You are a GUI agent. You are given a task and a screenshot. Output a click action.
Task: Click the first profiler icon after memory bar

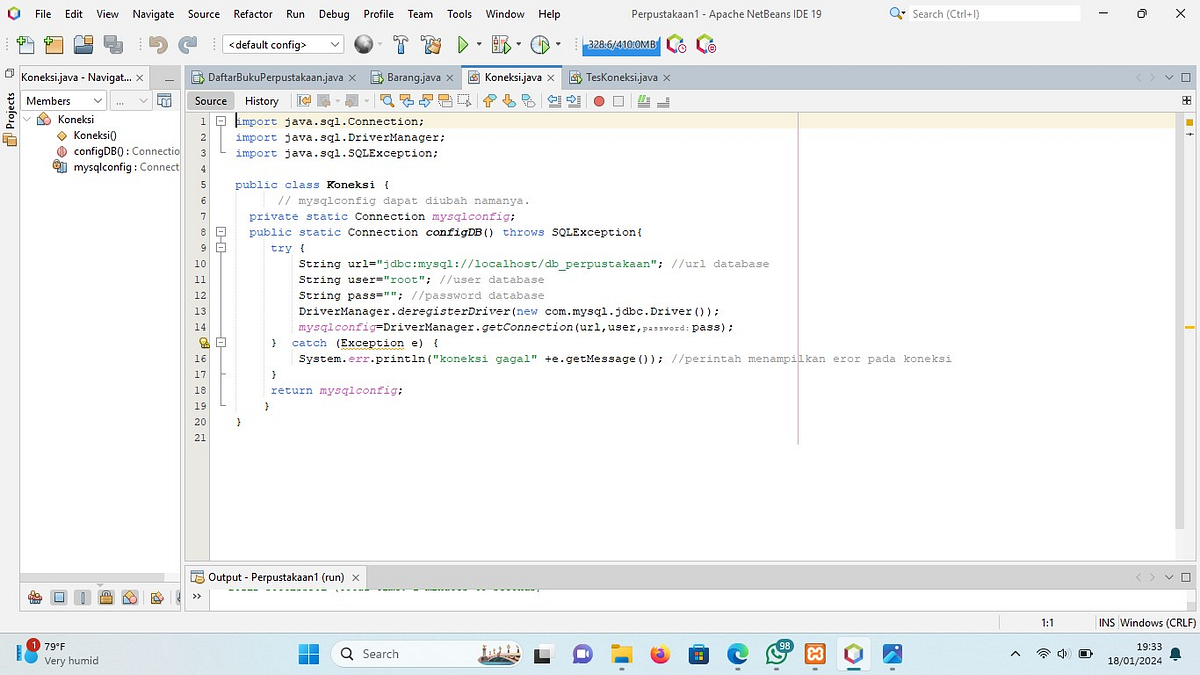click(676, 44)
